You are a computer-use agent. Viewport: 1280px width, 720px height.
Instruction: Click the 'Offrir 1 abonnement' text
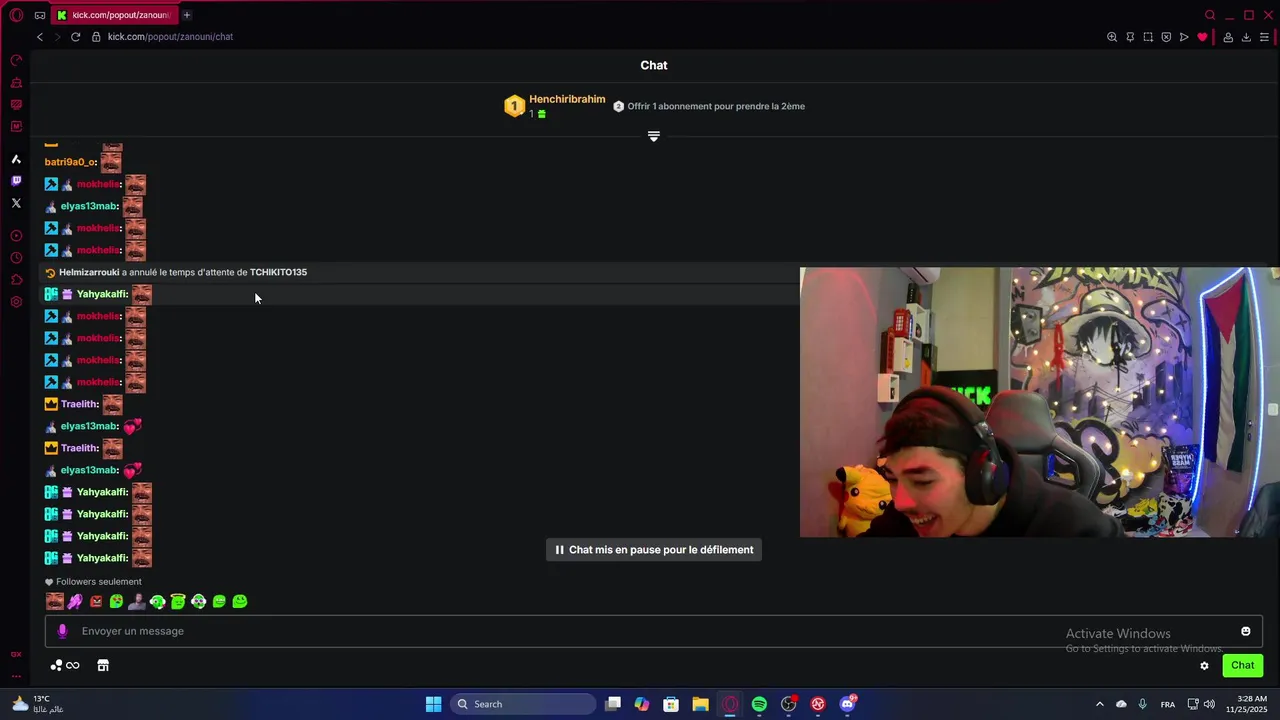[x=716, y=106]
